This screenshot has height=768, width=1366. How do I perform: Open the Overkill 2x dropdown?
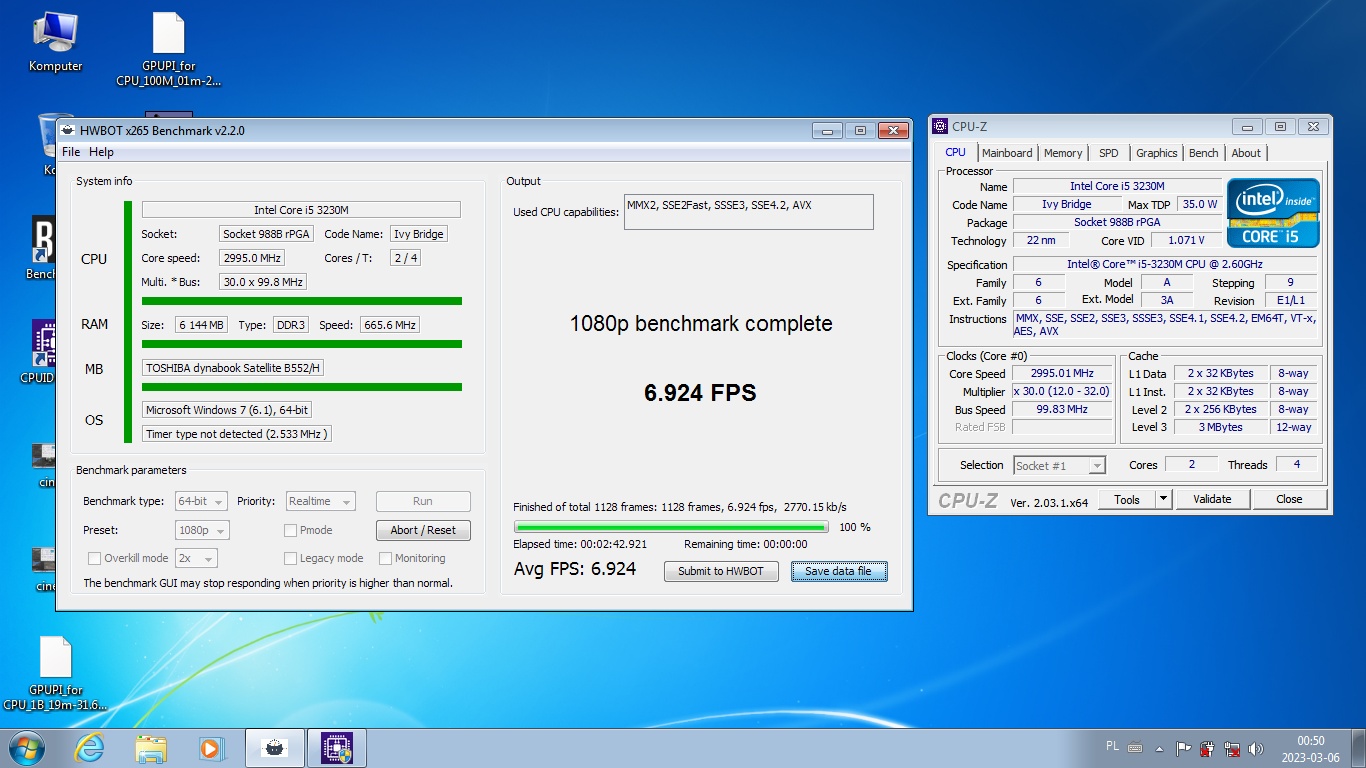pos(196,558)
